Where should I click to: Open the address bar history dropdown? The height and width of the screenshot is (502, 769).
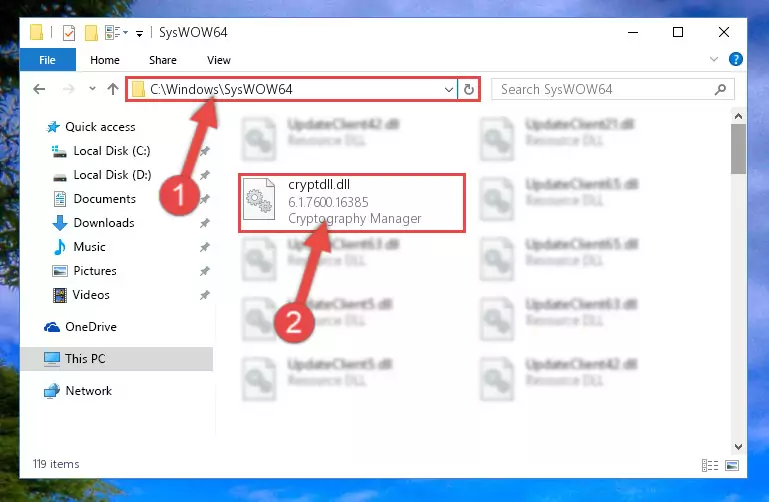point(448,90)
